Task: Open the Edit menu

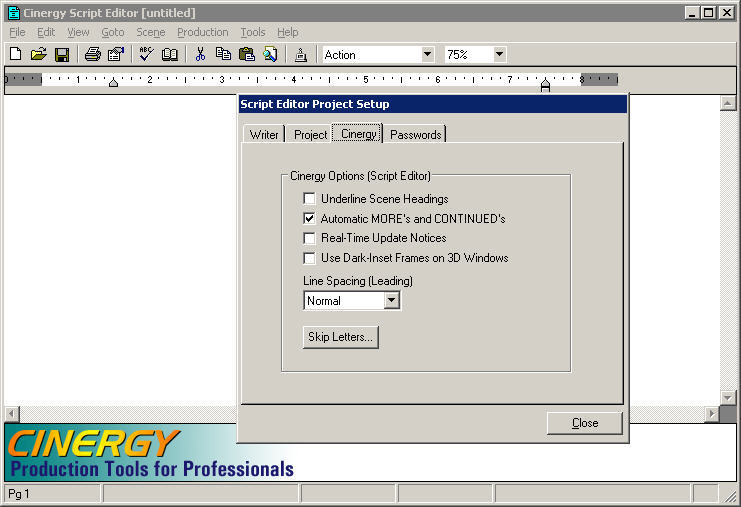Action: coord(46,32)
